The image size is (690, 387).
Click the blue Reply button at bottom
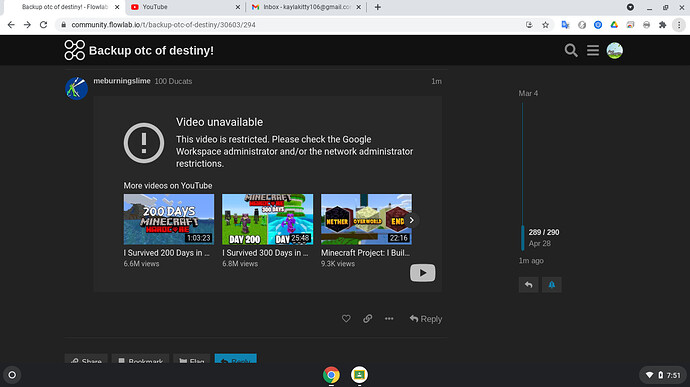point(236,359)
